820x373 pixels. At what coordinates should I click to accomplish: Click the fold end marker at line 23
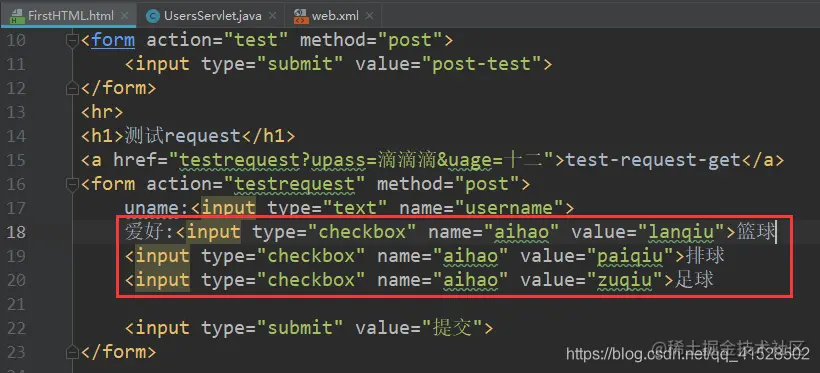click(x=73, y=352)
